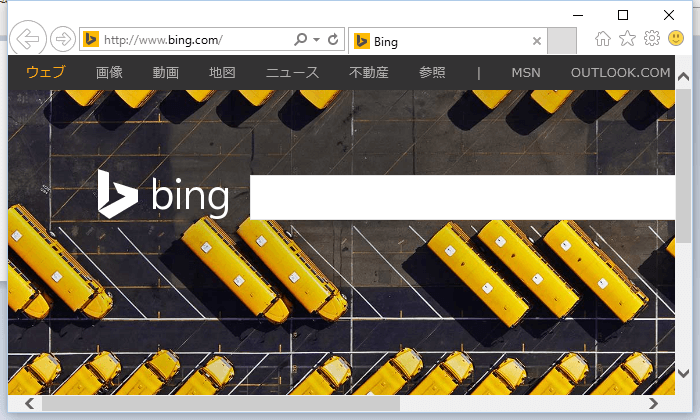The image size is (700, 420).
Task: Click the smiley feedback icon
Action: (675, 38)
